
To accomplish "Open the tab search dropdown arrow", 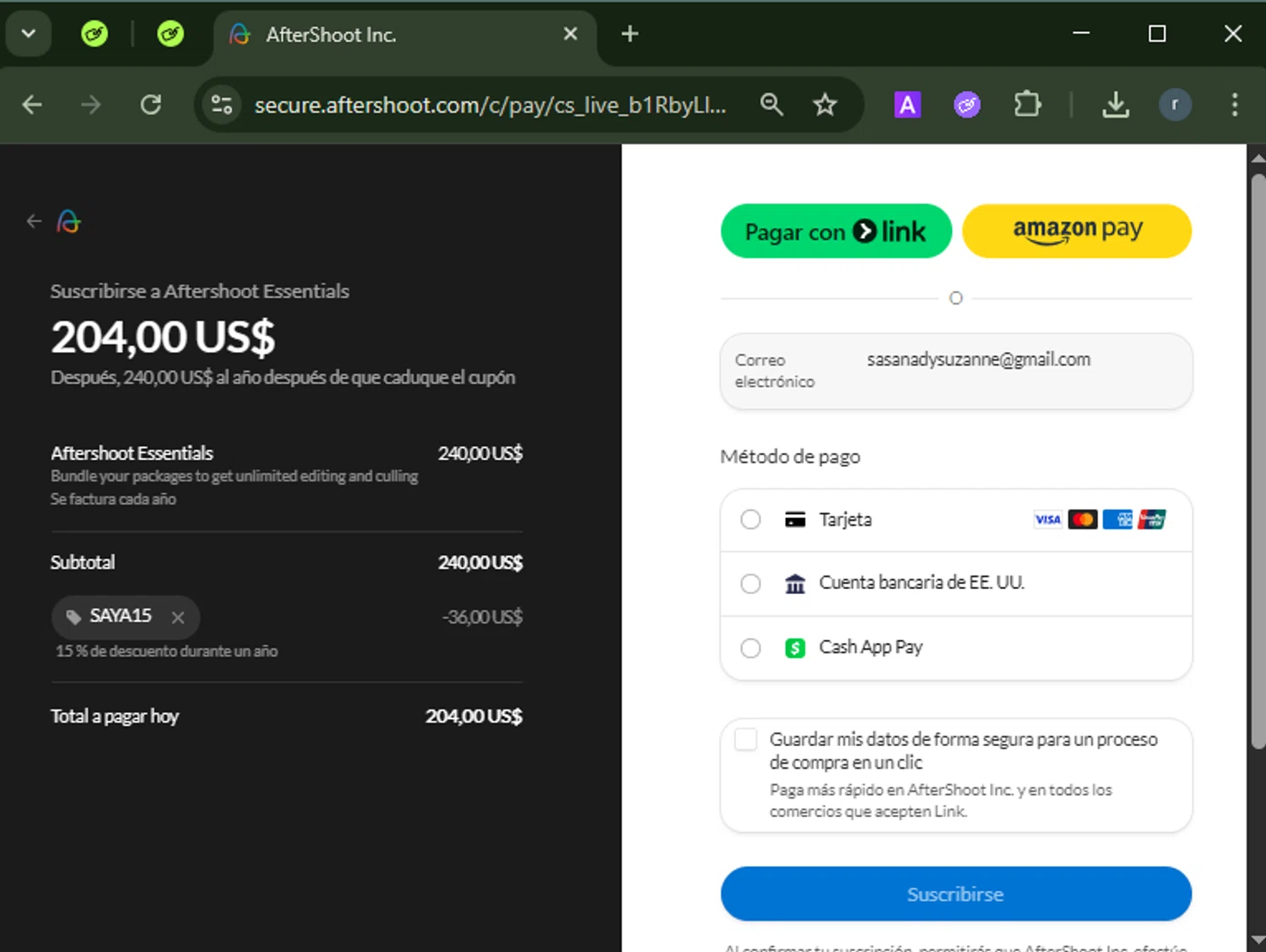I will pos(29,34).
